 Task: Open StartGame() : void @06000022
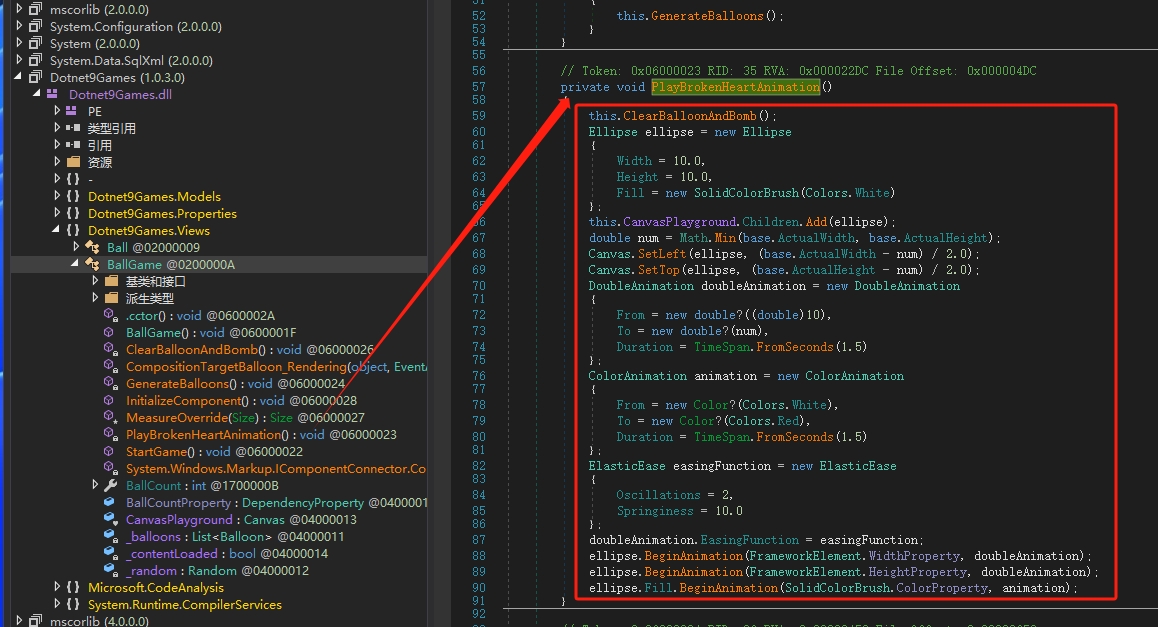point(214,451)
